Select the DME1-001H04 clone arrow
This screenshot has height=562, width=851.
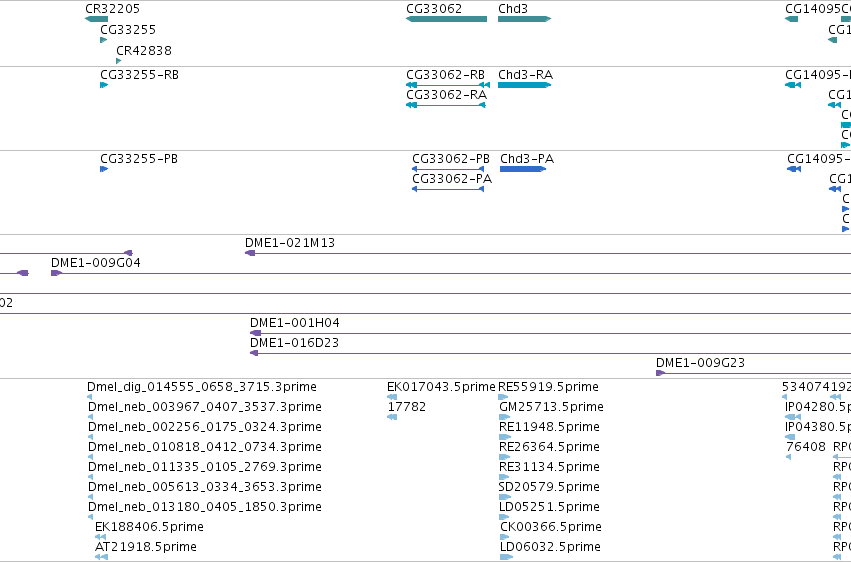coord(255,333)
